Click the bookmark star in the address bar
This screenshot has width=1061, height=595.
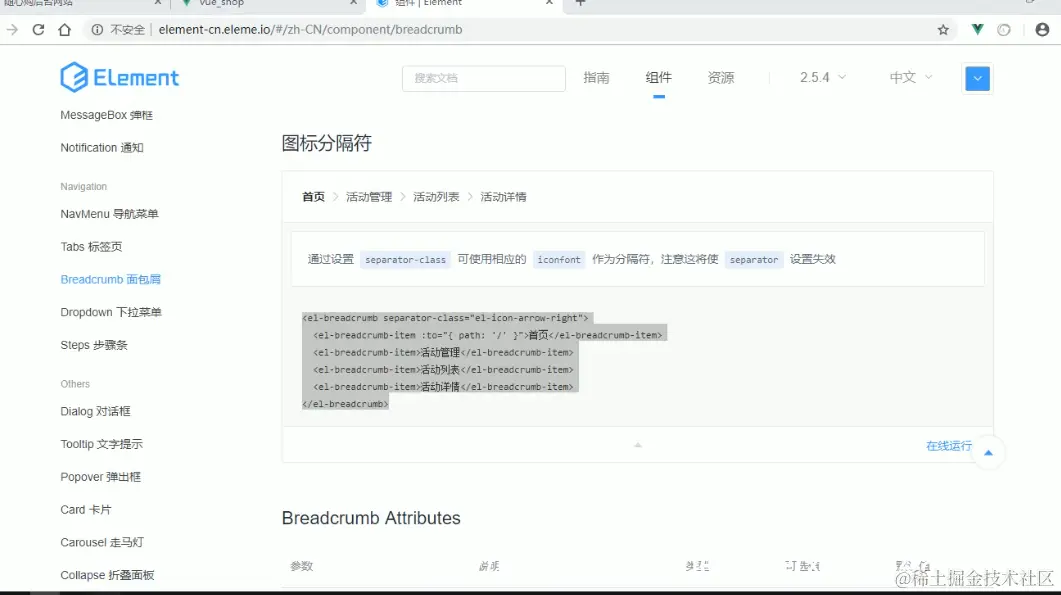pos(942,30)
